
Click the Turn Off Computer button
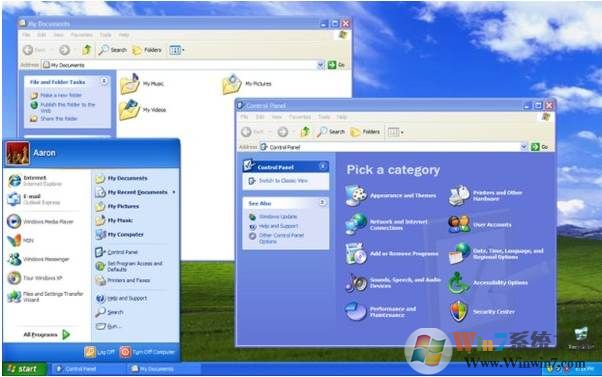coord(147,352)
